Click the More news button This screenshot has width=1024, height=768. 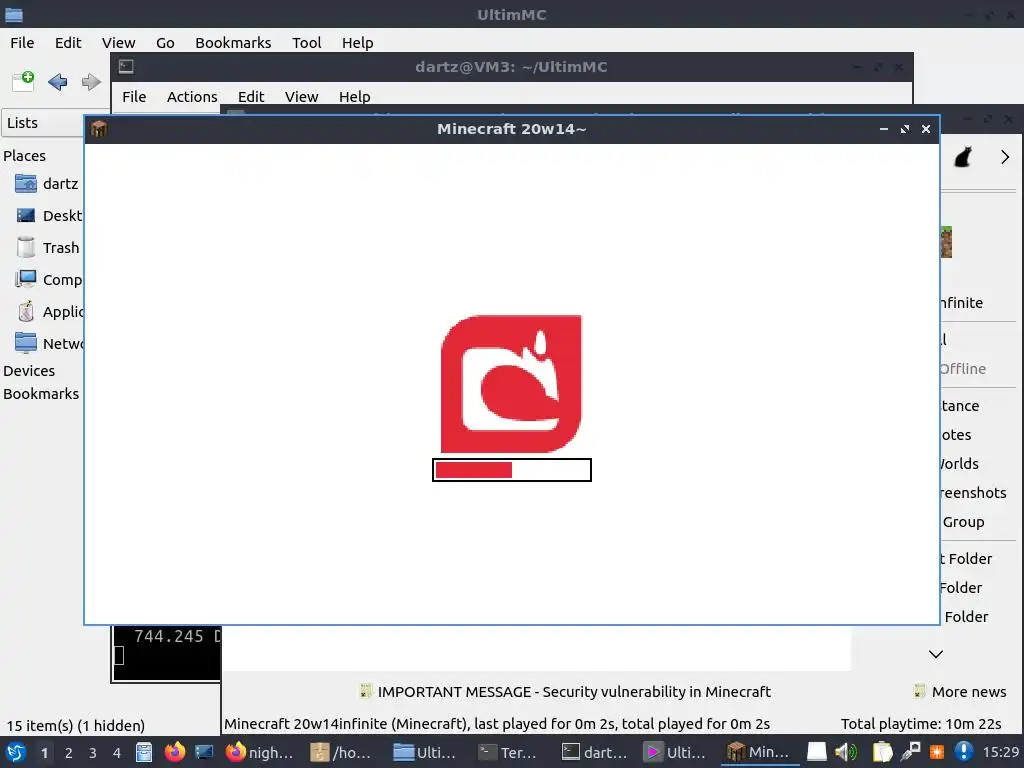[960, 692]
